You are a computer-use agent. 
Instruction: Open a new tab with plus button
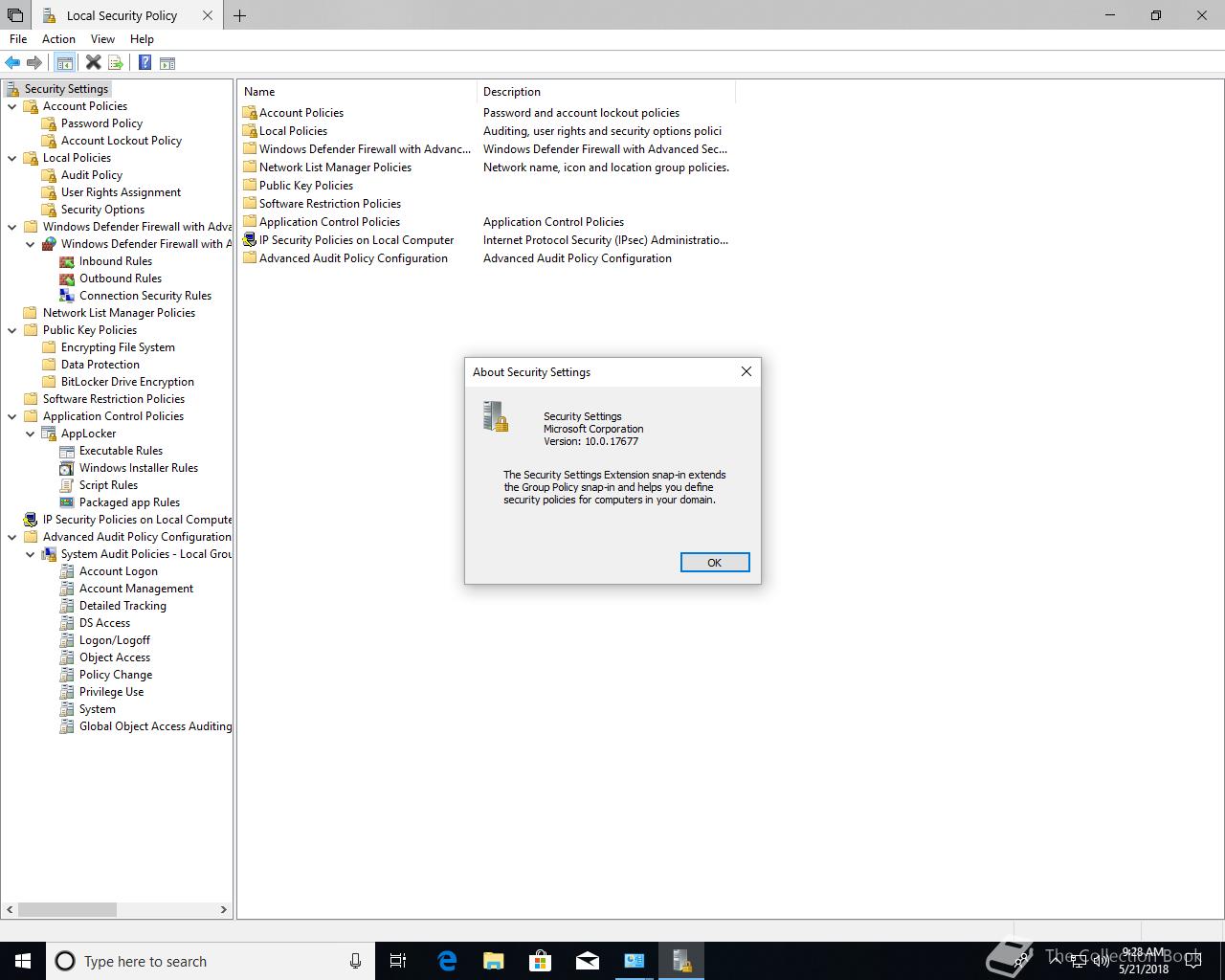coord(239,15)
